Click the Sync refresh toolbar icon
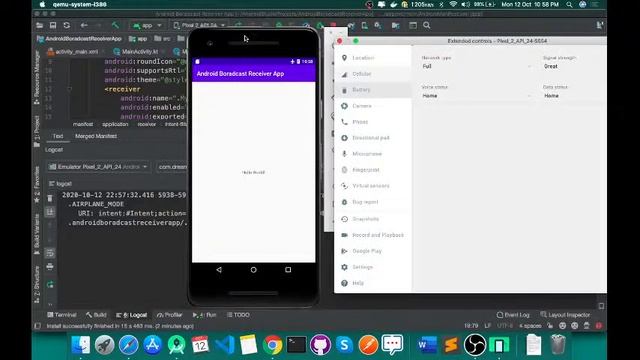Viewport: 640px width, 360px height. 67,25
